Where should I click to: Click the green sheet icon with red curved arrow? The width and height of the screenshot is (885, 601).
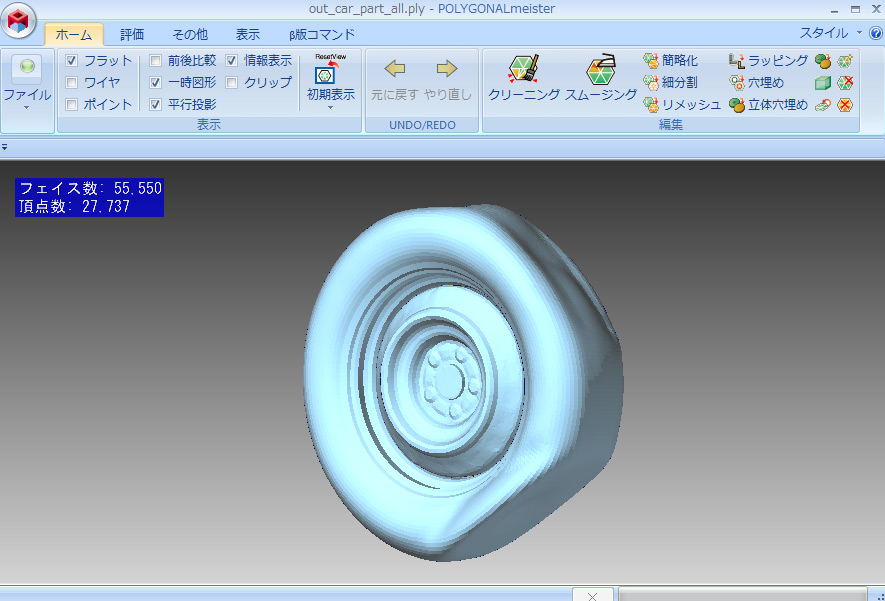point(823,105)
